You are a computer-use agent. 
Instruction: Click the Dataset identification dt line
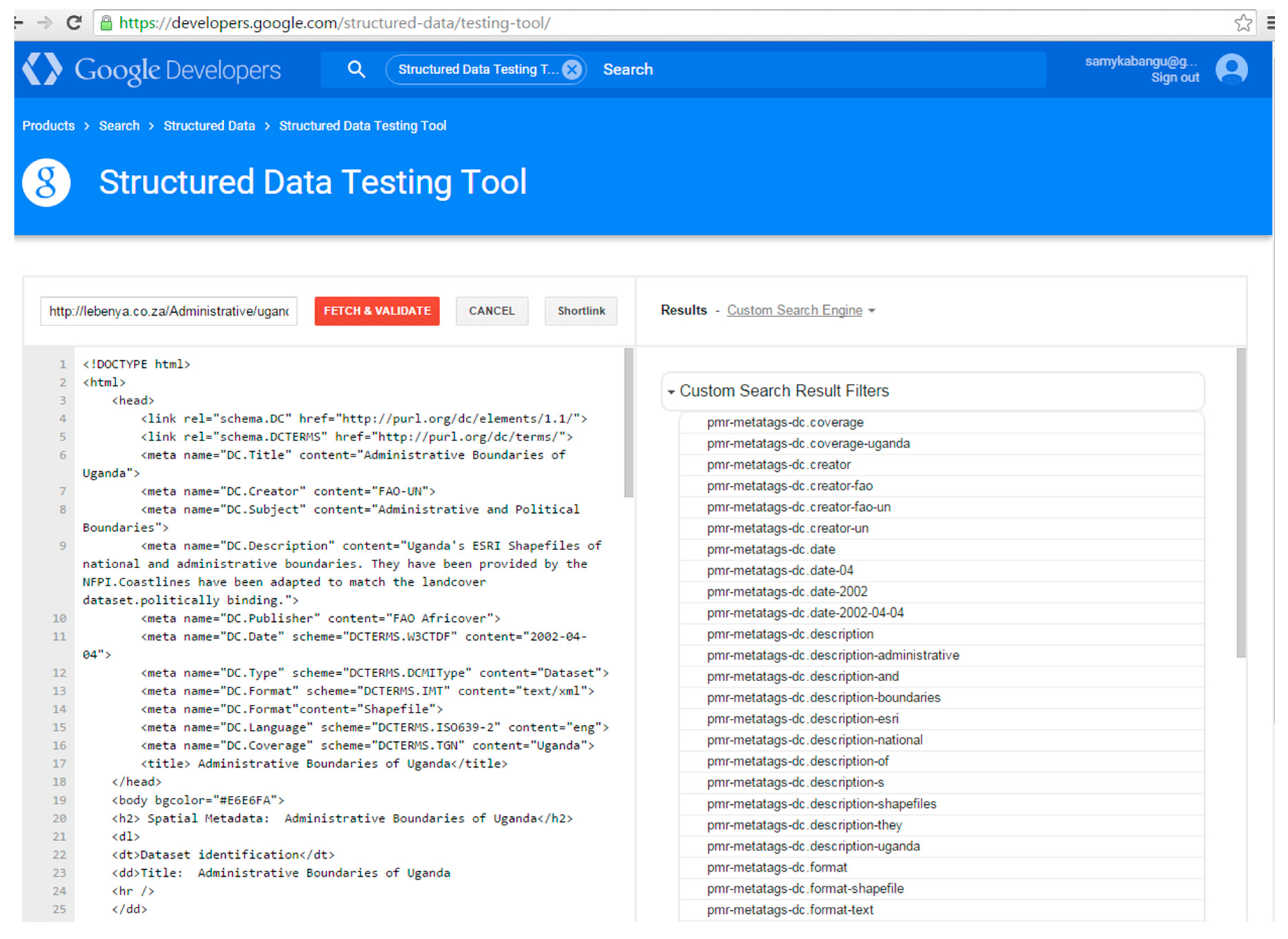pos(223,855)
